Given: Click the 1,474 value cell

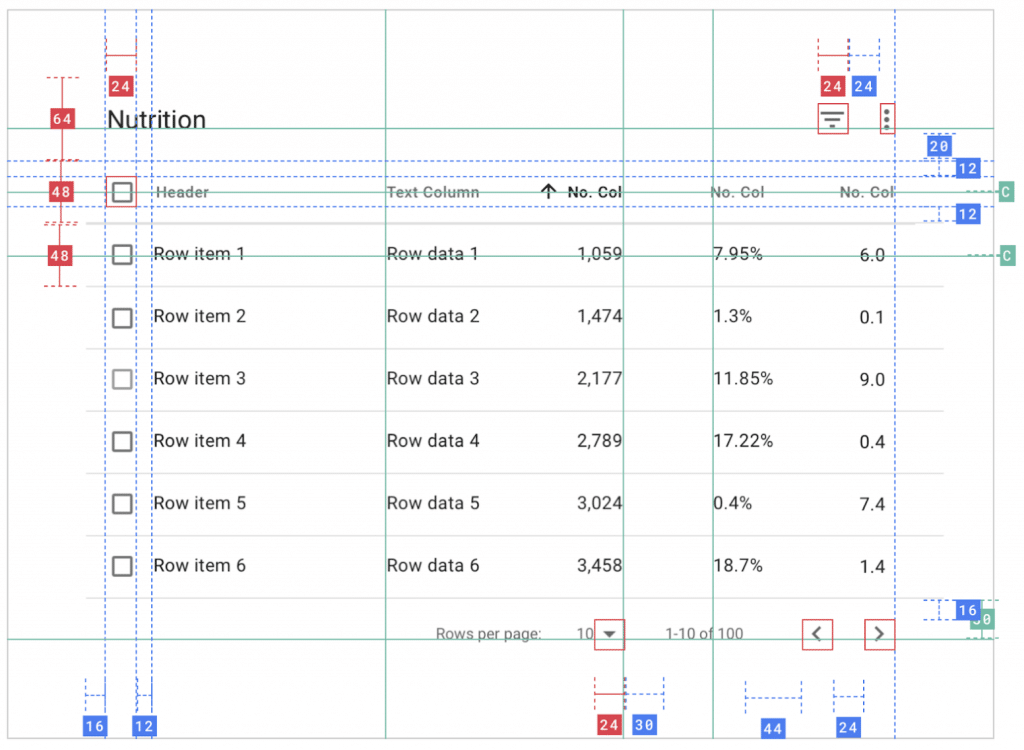Looking at the screenshot, I should (600, 317).
